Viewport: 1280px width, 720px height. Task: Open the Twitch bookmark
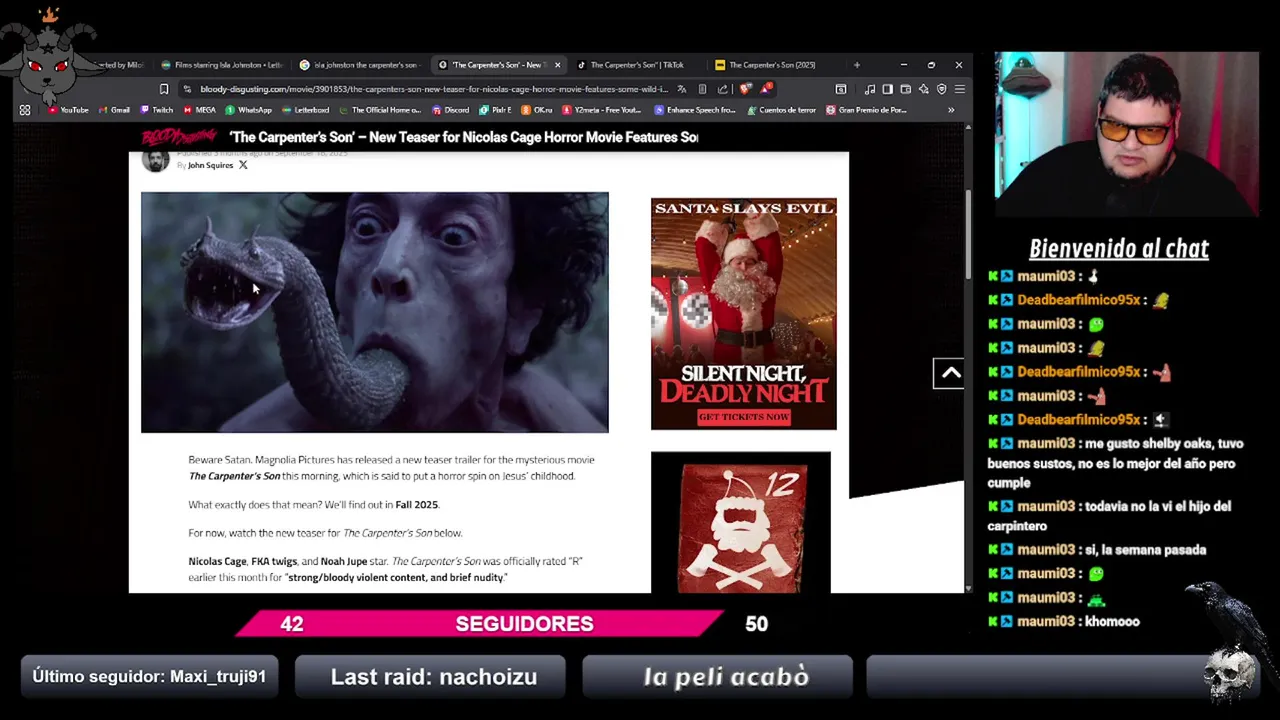click(x=156, y=110)
